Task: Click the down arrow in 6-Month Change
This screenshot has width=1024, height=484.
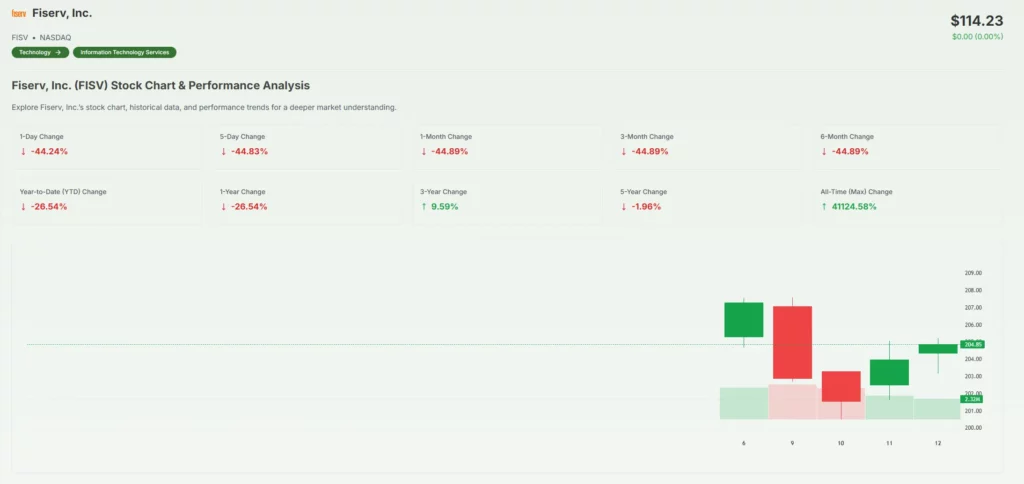Action: 824,152
